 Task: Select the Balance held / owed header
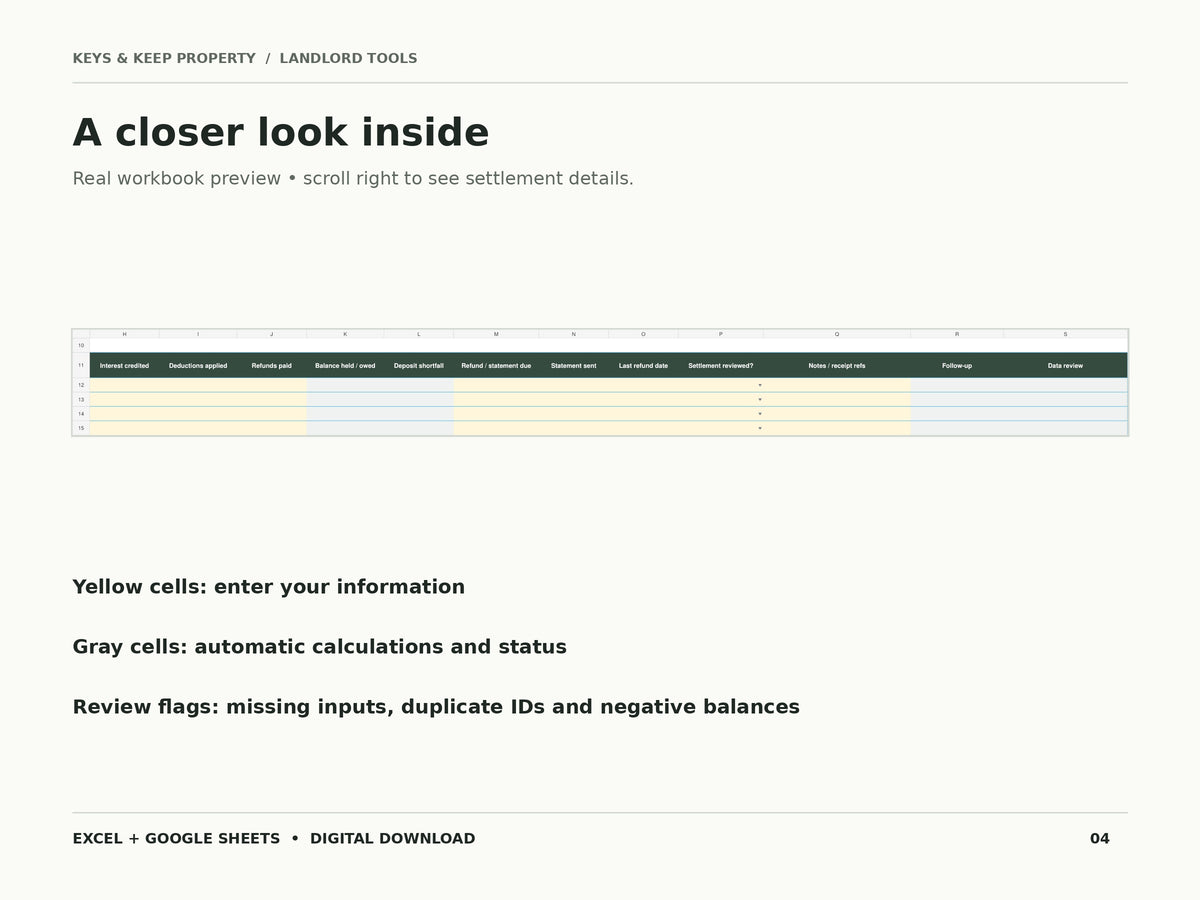pos(345,365)
